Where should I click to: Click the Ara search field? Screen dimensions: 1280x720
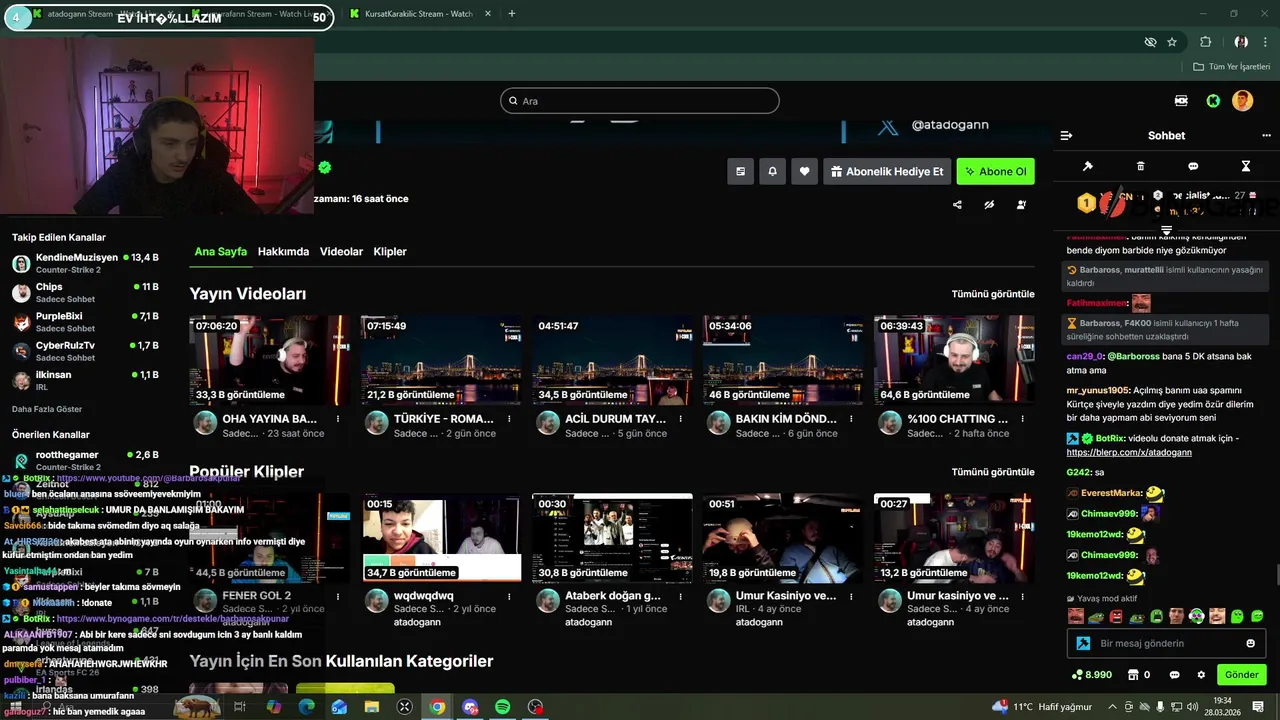pyautogui.click(x=639, y=101)
